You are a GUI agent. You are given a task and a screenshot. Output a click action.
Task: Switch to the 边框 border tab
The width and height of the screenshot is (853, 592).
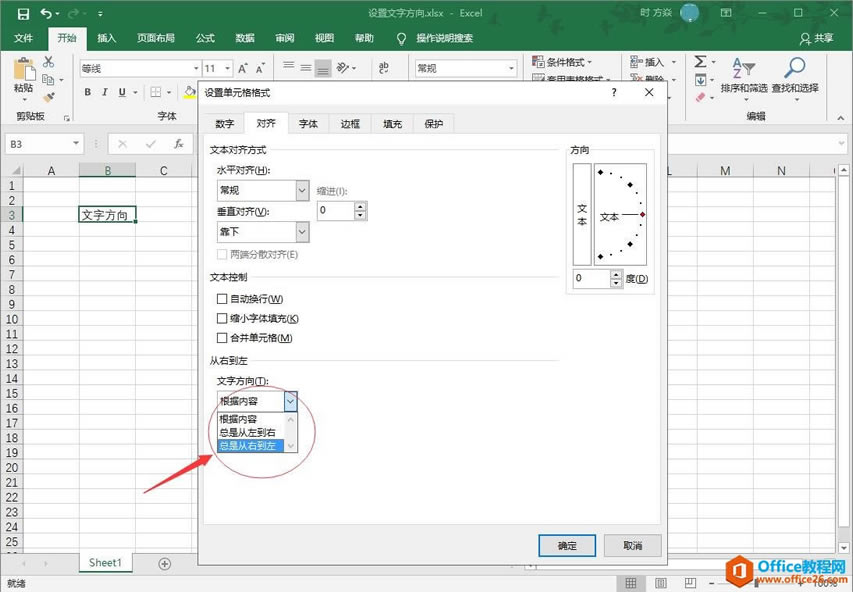[x=349, y=123]
